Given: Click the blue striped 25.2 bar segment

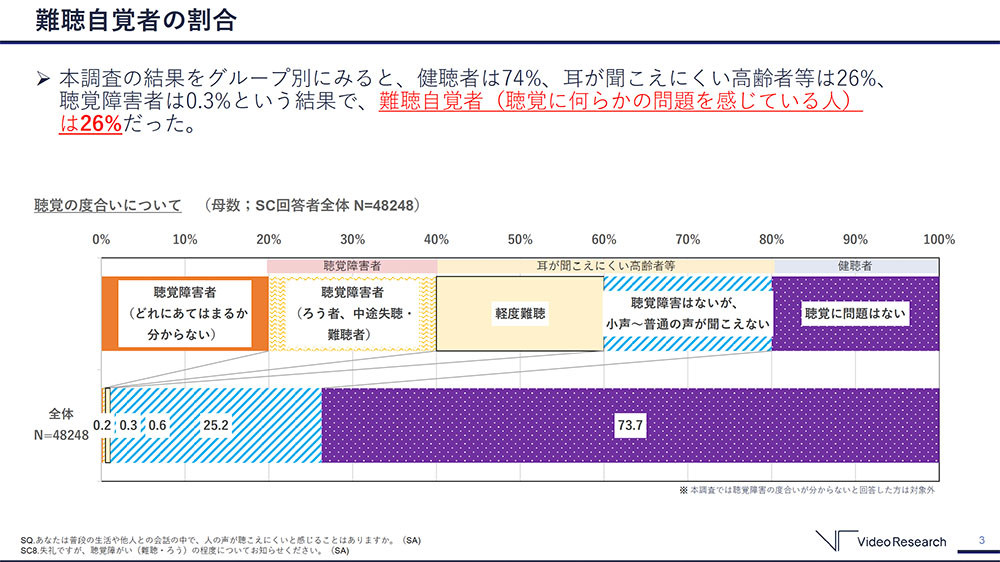Looking at the screenshot, I should [x=216, y=425].
